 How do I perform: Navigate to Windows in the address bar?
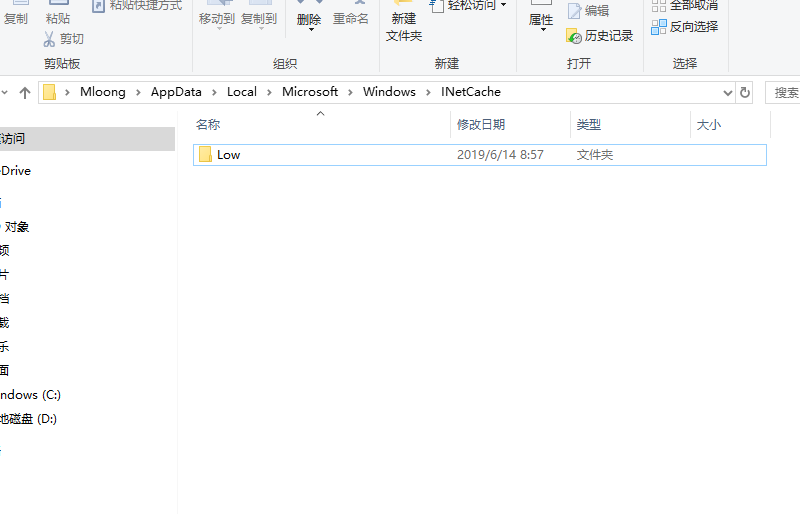pos(389,92)
